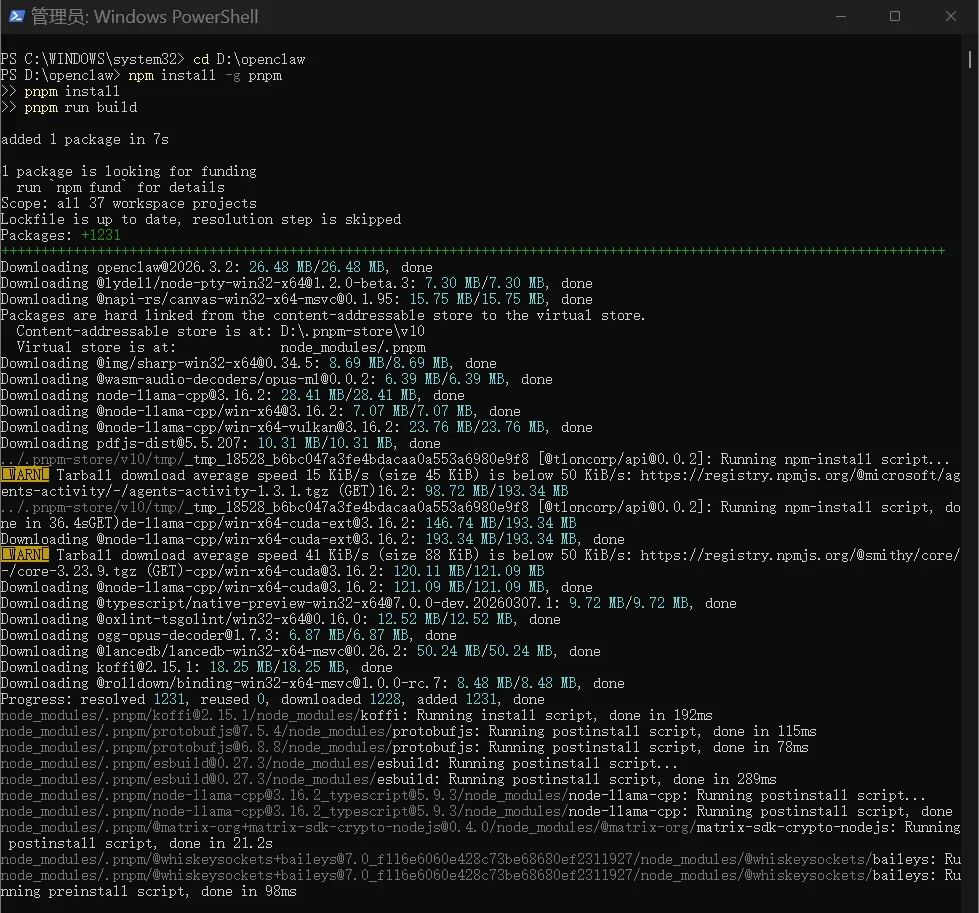Click the second yellow WARN badge
The width and height of the screenshot is (979, 913).
(25, 555)
